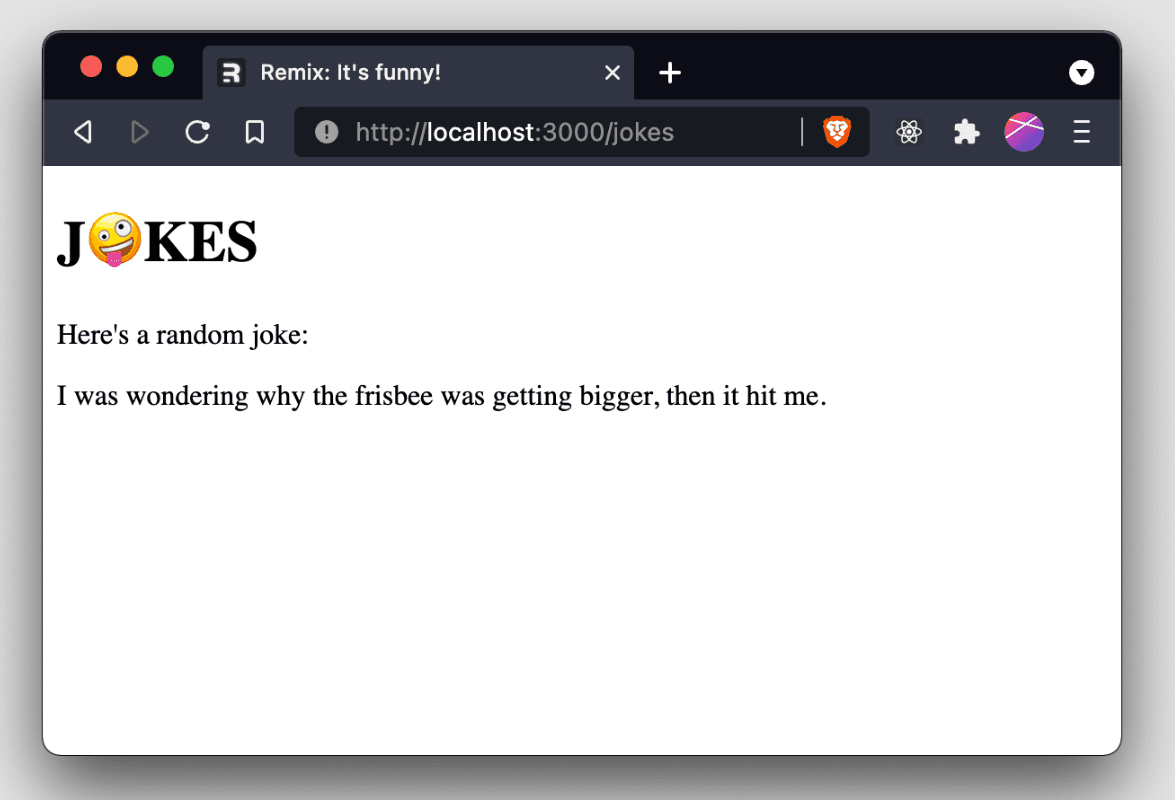Click the "Here's a random joke:" text
This screenshot has height=800, width=1175.
tap(182, 336)
